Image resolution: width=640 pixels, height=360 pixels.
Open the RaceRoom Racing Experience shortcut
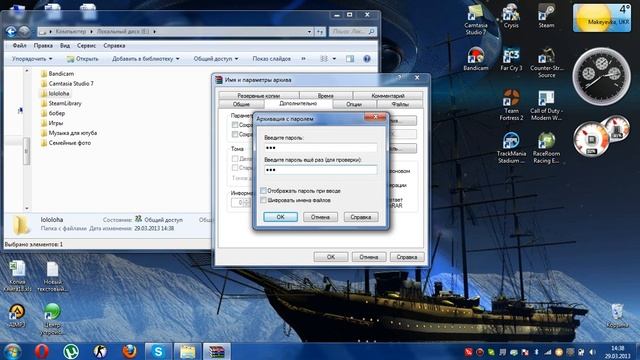point(546,148)
